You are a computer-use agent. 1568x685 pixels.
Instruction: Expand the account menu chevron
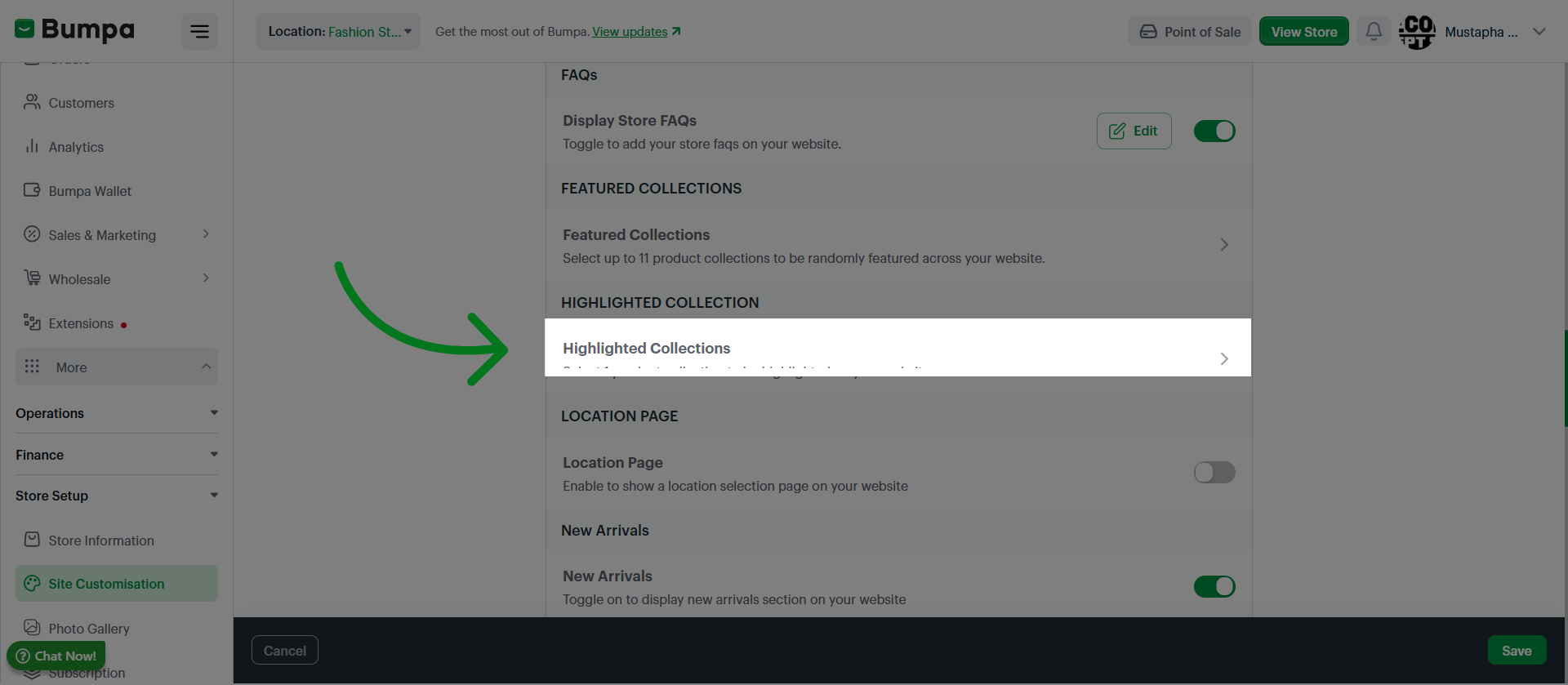tap(1539, 32)
